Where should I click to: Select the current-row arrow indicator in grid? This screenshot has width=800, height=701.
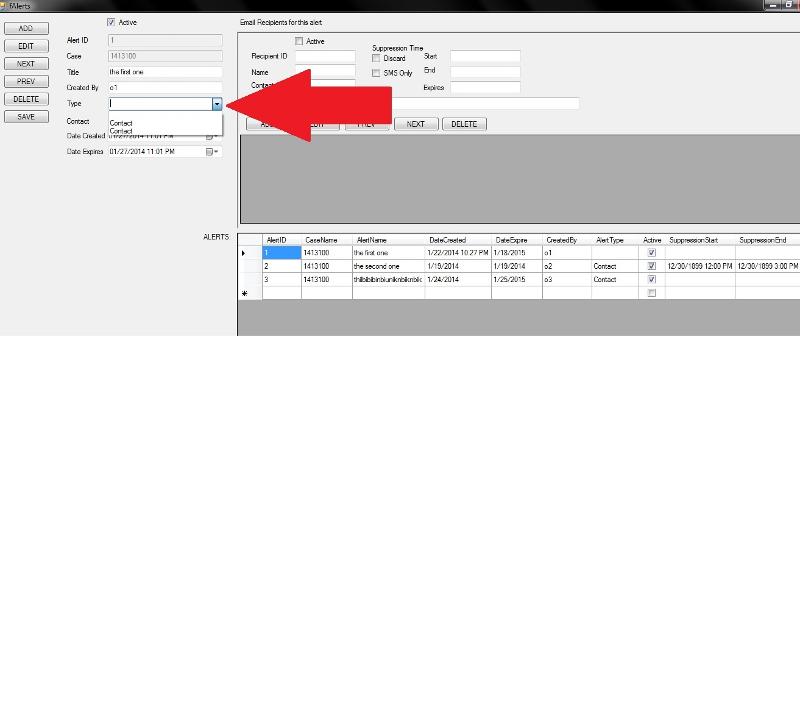245,253
